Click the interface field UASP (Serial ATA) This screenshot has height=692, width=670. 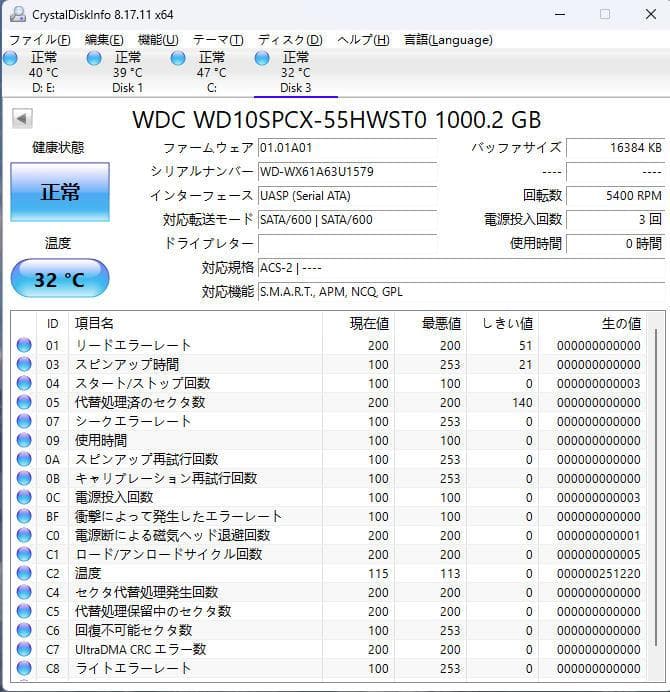347,195
